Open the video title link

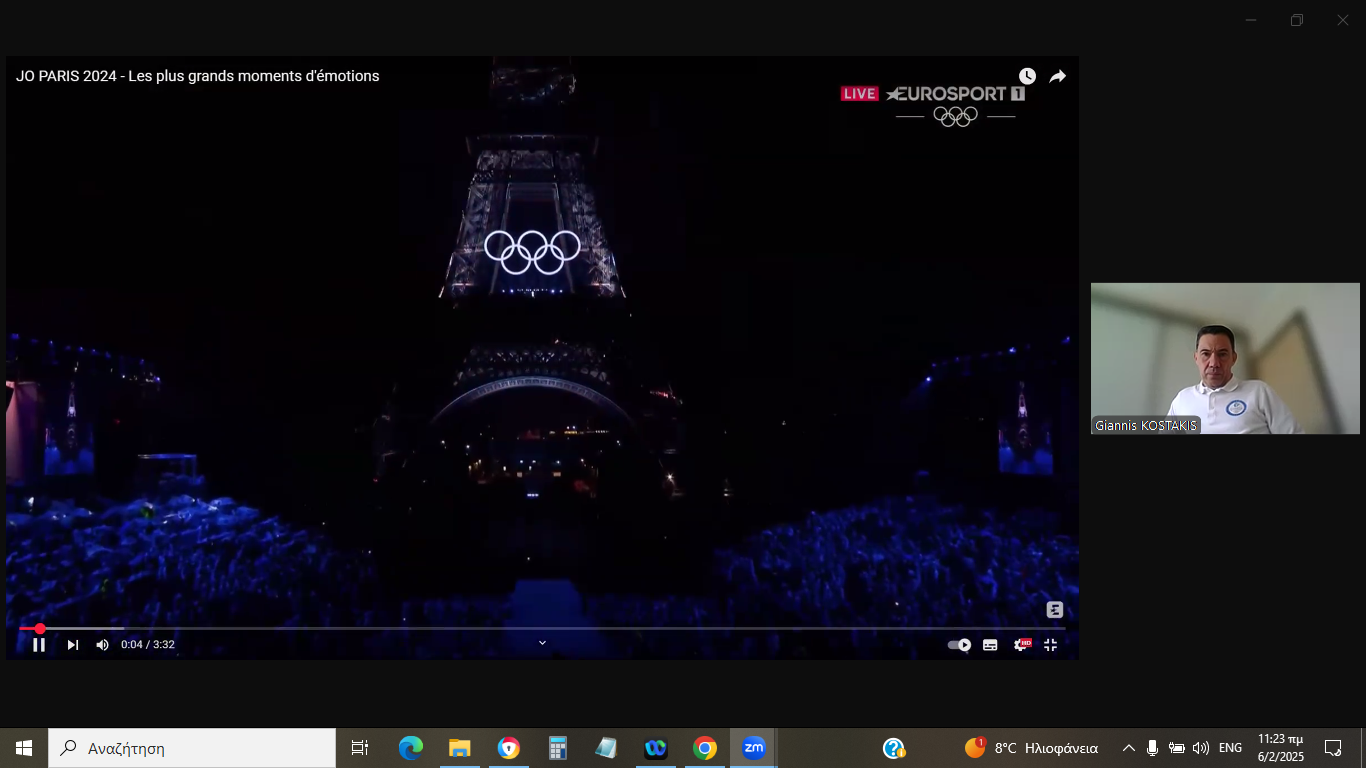tap(198, 76)
